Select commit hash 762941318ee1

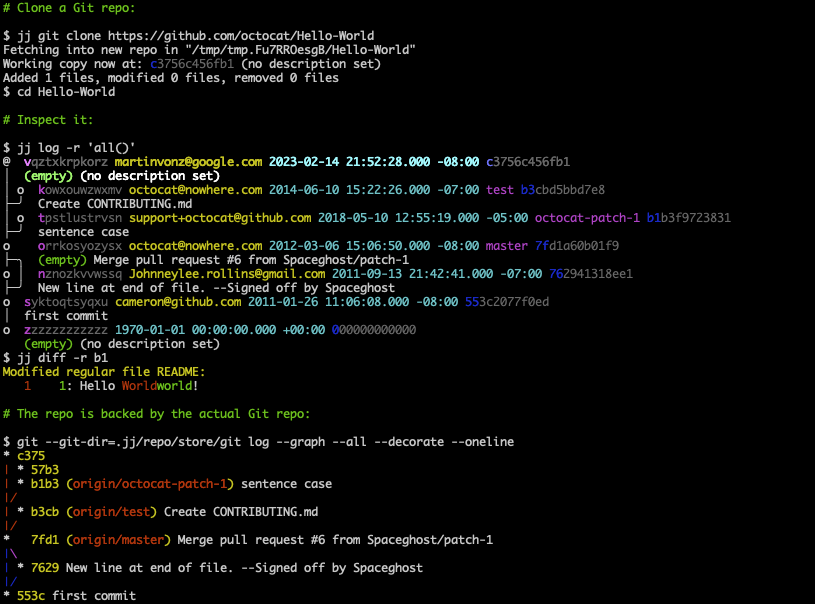click(x=591, y=274)
